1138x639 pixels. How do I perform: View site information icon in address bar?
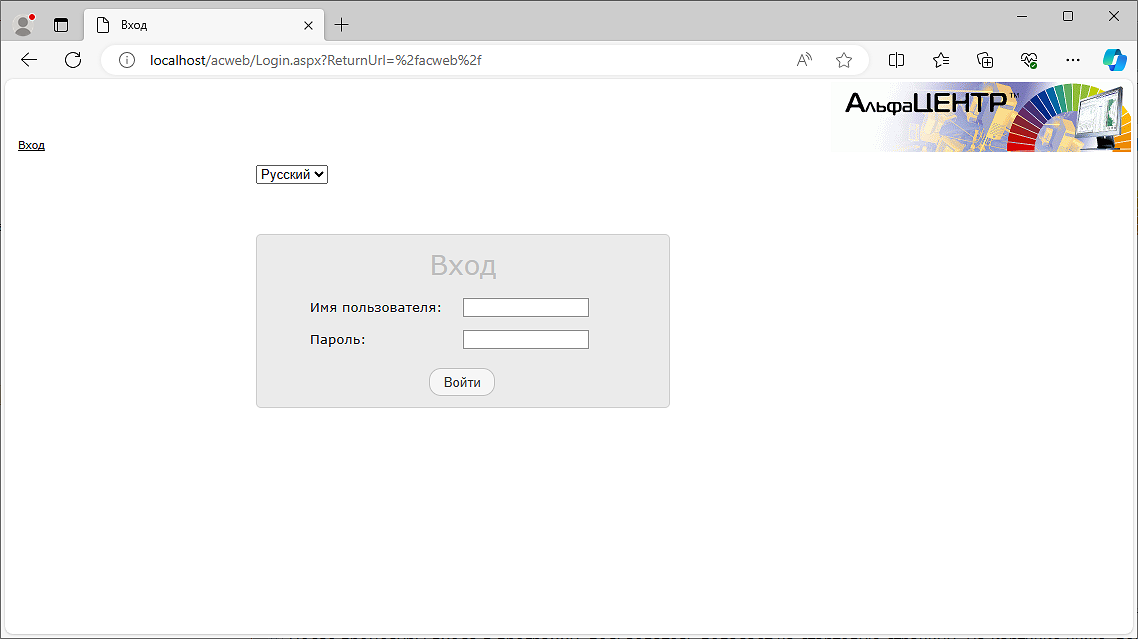(127, 60)
